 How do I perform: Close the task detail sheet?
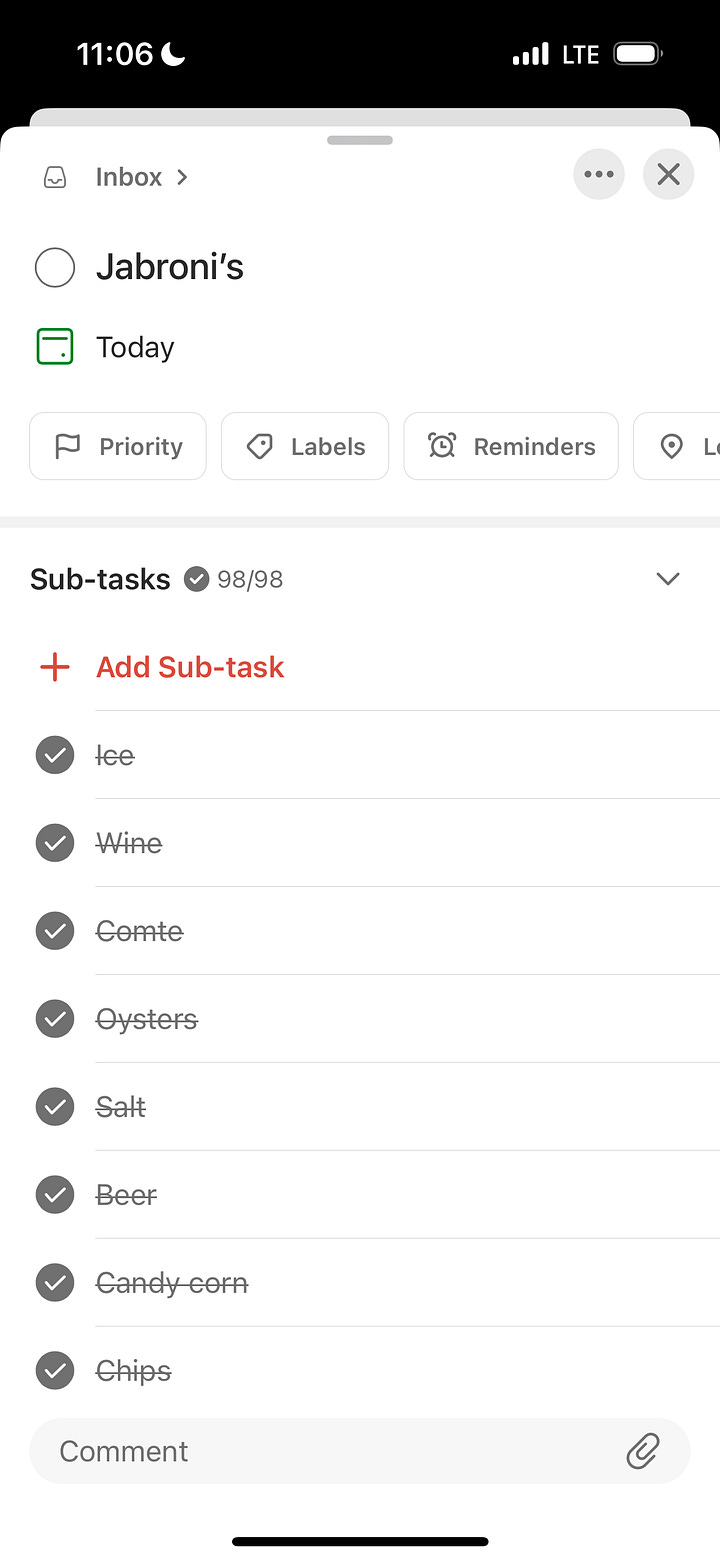tap(668, 174)
